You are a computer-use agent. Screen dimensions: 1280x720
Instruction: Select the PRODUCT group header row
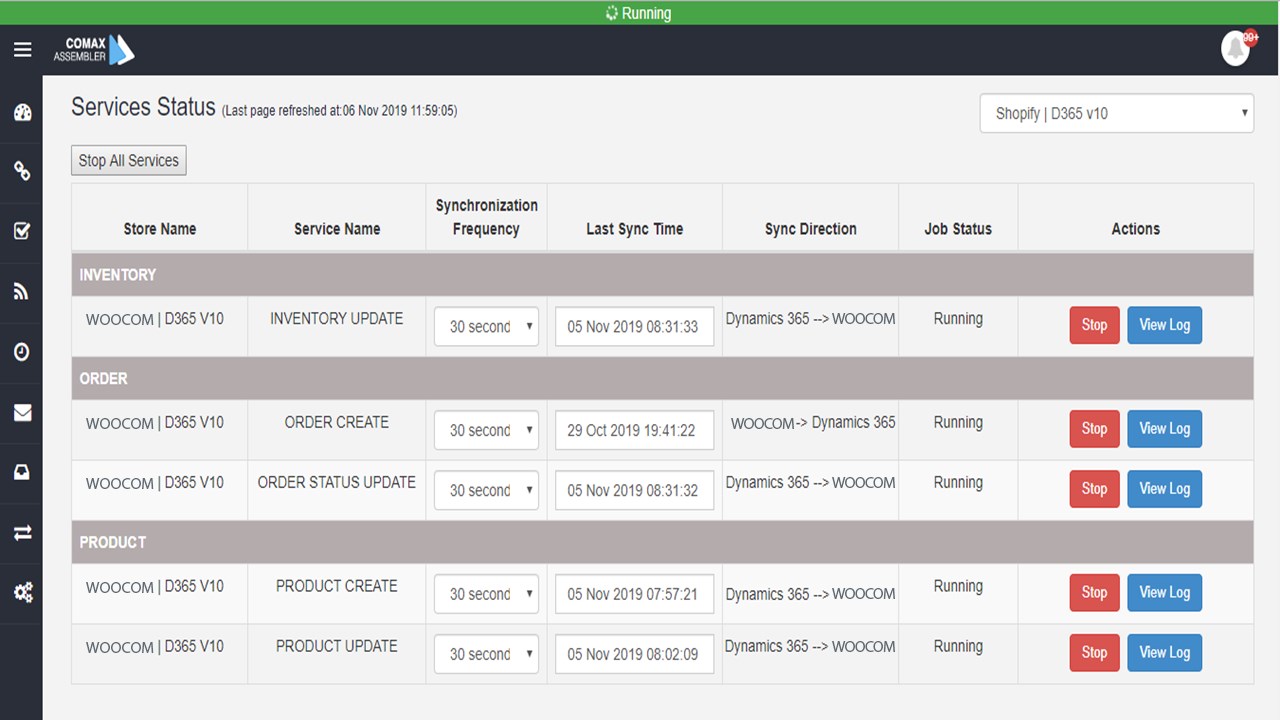coord(662,542)
